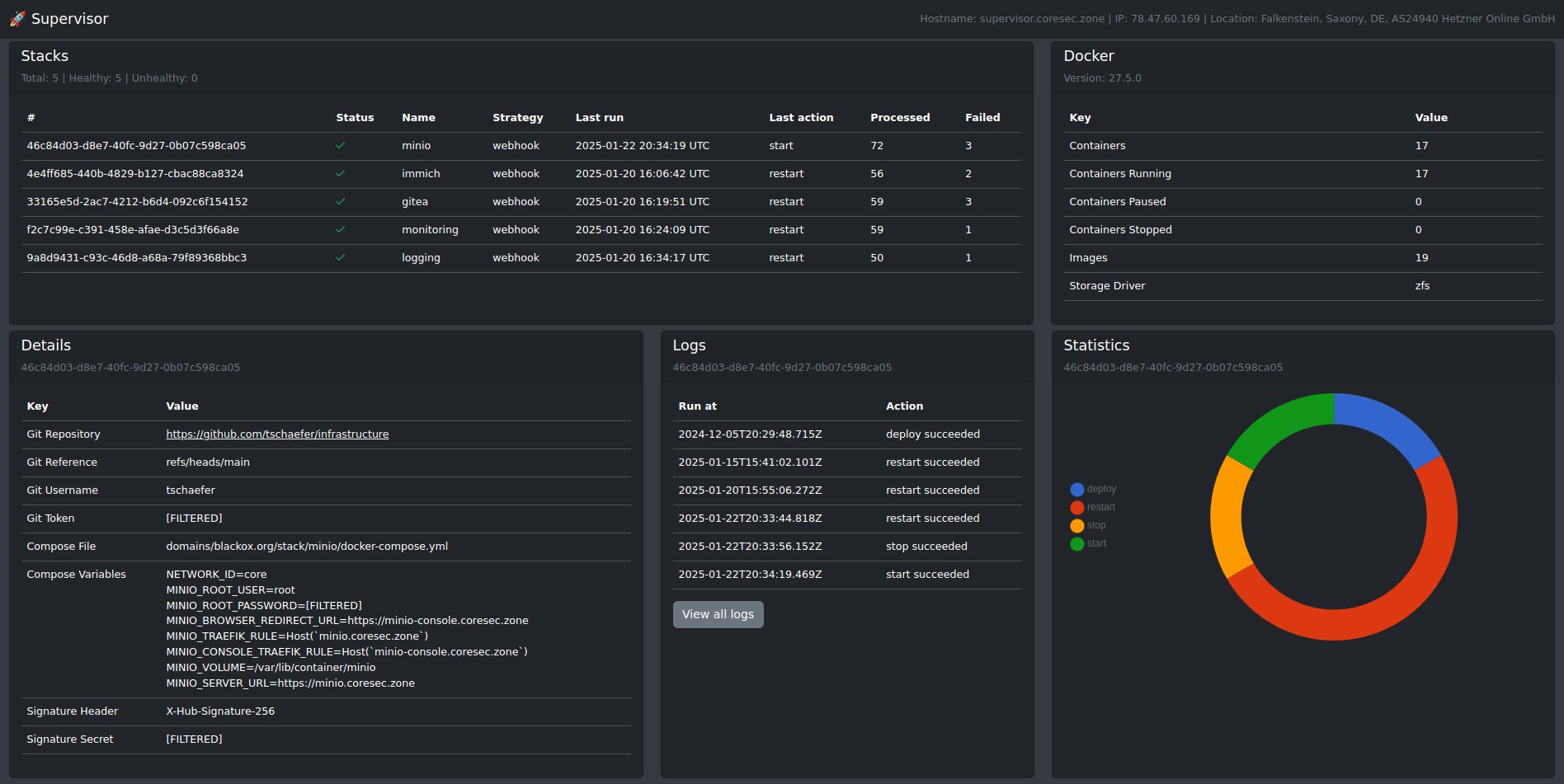Click the Failed column header
1564x784 pixels.
click(x=982, y=118)
